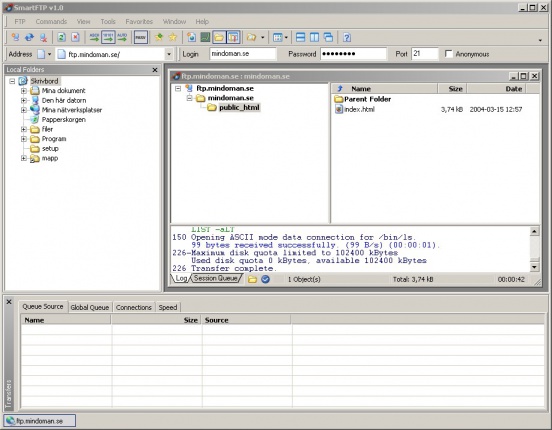Click the Address page icon
Image resolution: width=552 pixels, height=430 pixels.
point(41,54)
